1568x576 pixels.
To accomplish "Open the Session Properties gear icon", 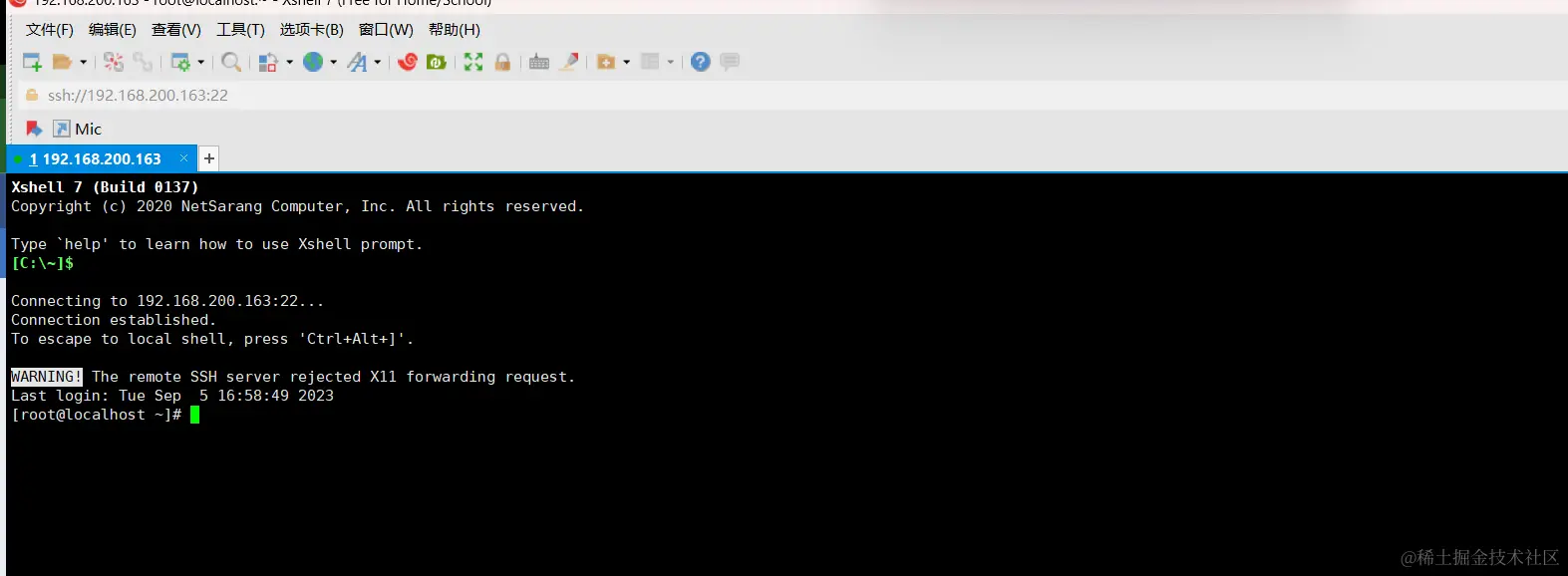I will coord(180,62).
